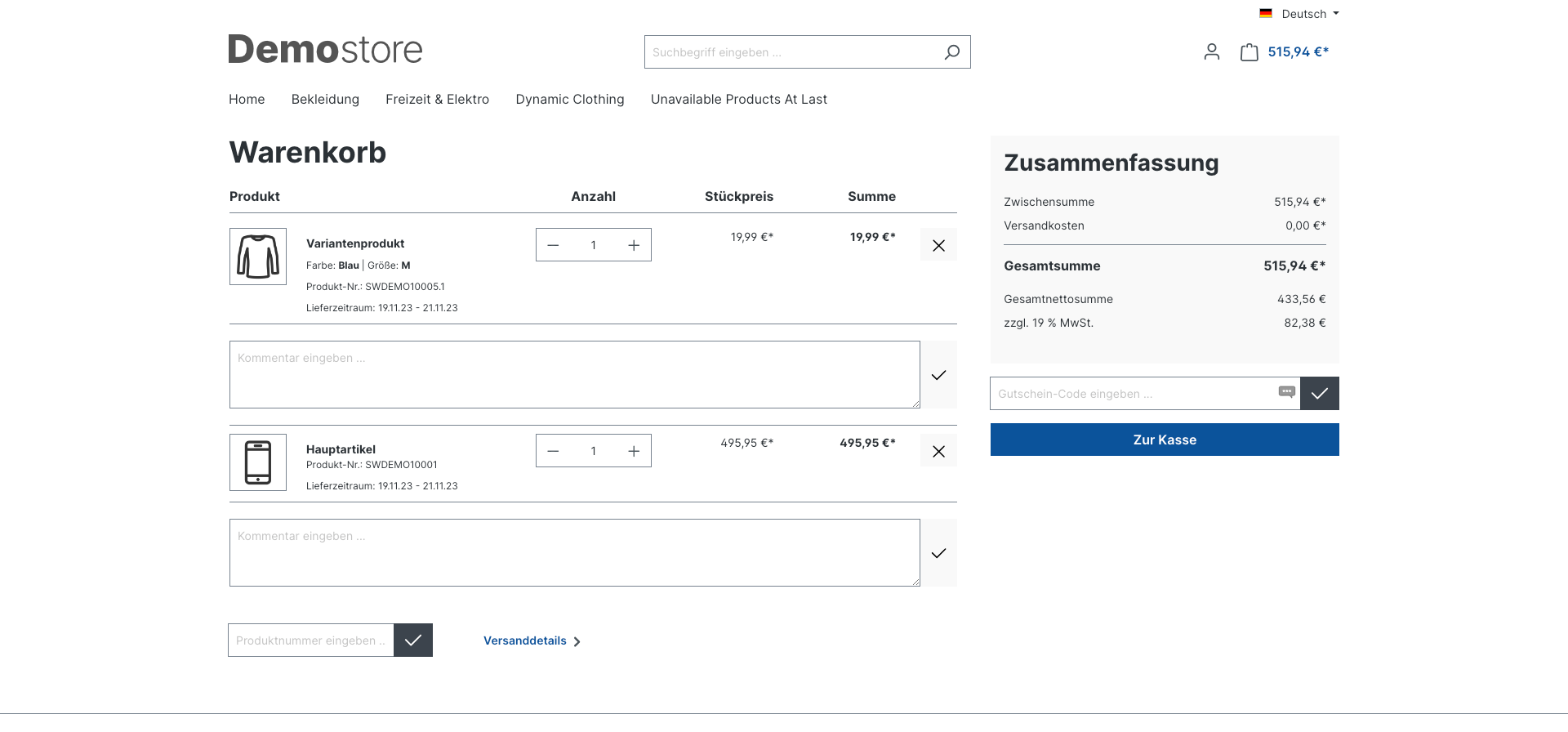Open the Freizeit & Elektro category
This screenshot has height=732, width=1568.
click(x=437, y=100)
